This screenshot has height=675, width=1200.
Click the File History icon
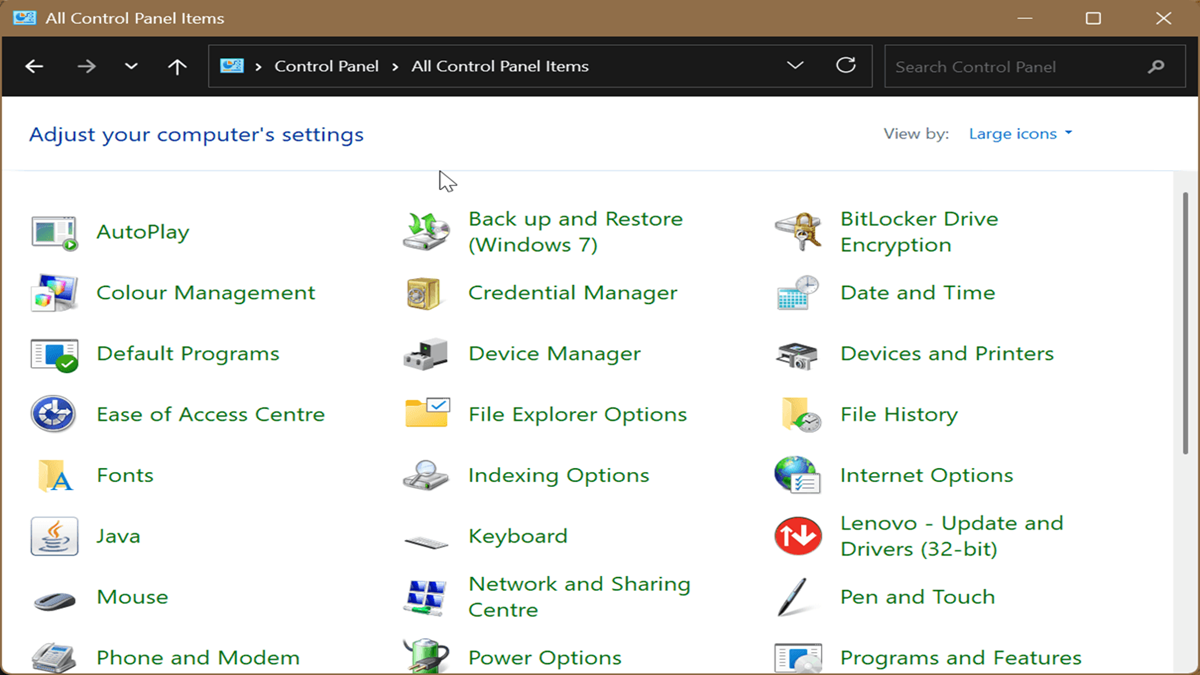(x=800, y=414)
